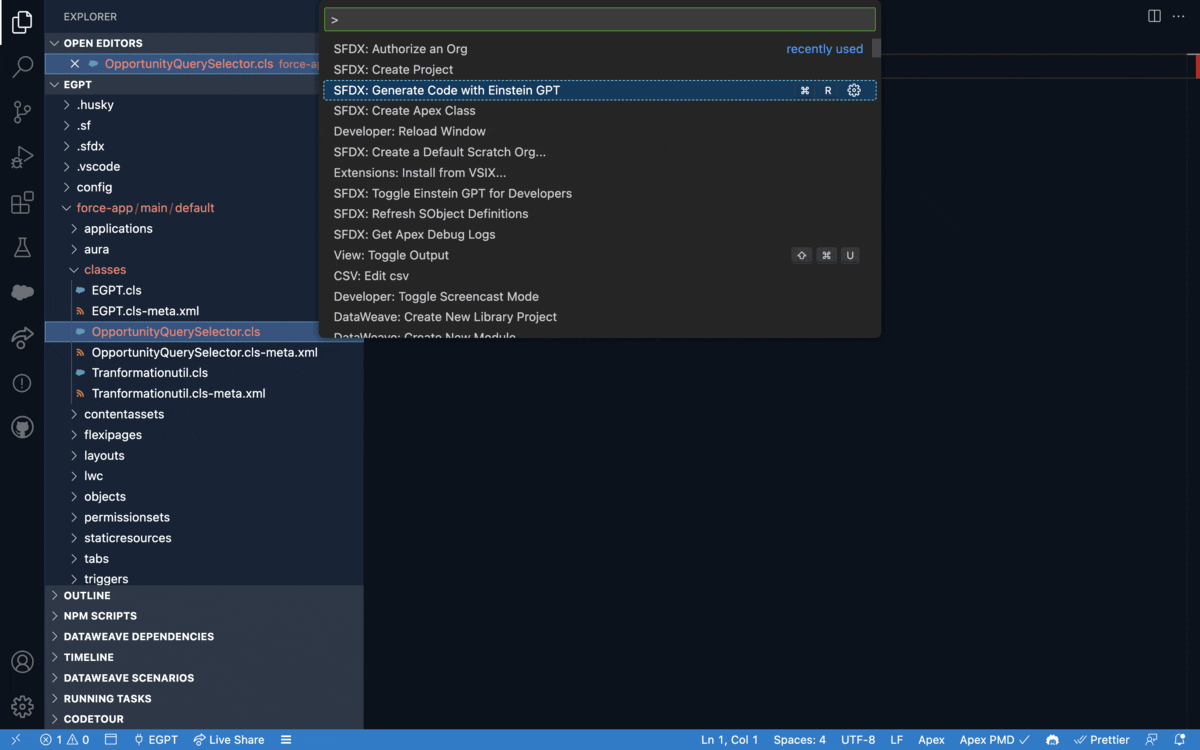
Task: Choose SFDX: Create Apex Class command
Action: pyautogui.click(x=600, y=111)
